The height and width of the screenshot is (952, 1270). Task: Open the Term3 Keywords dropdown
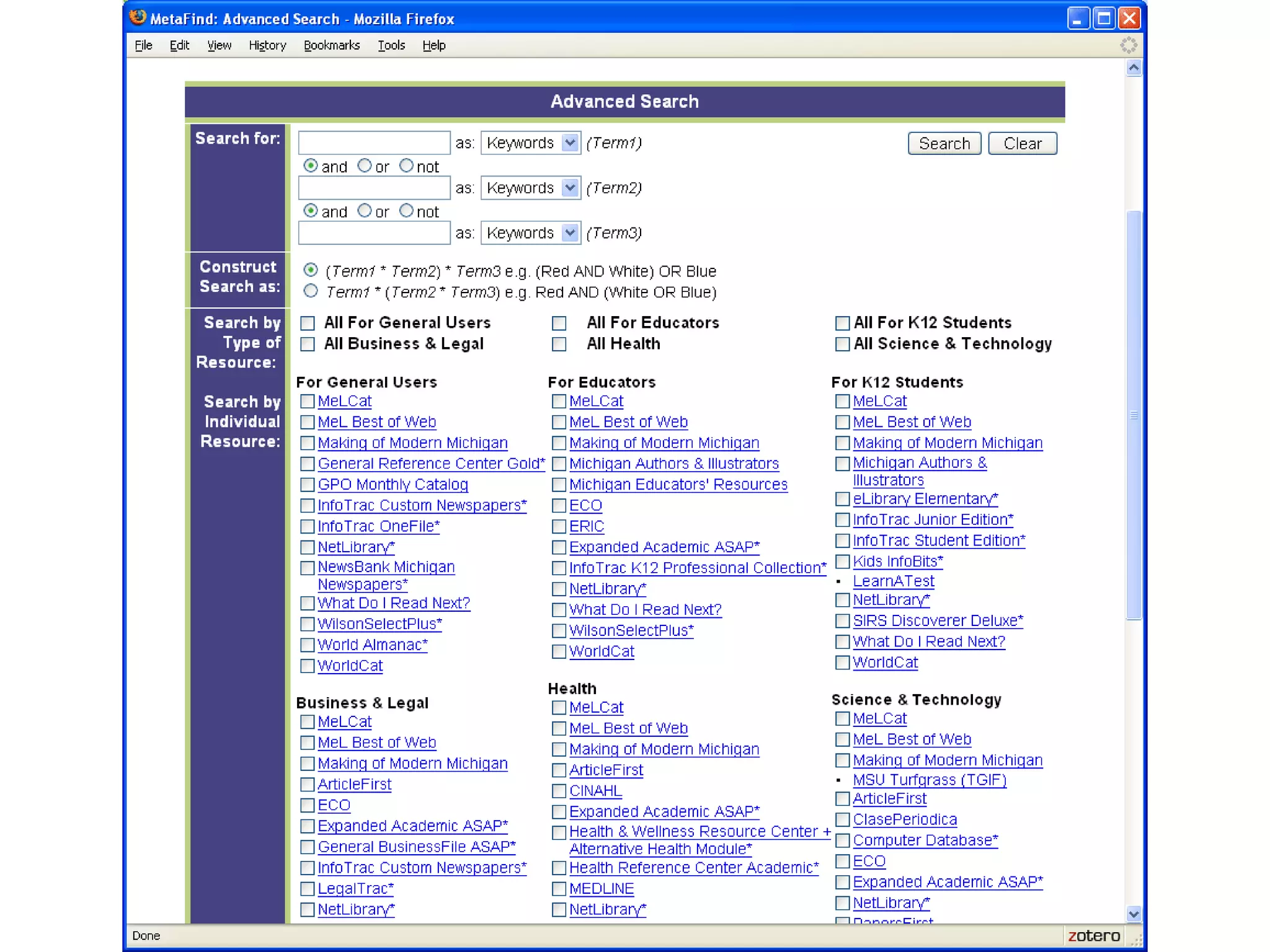(x=531, y=233)
